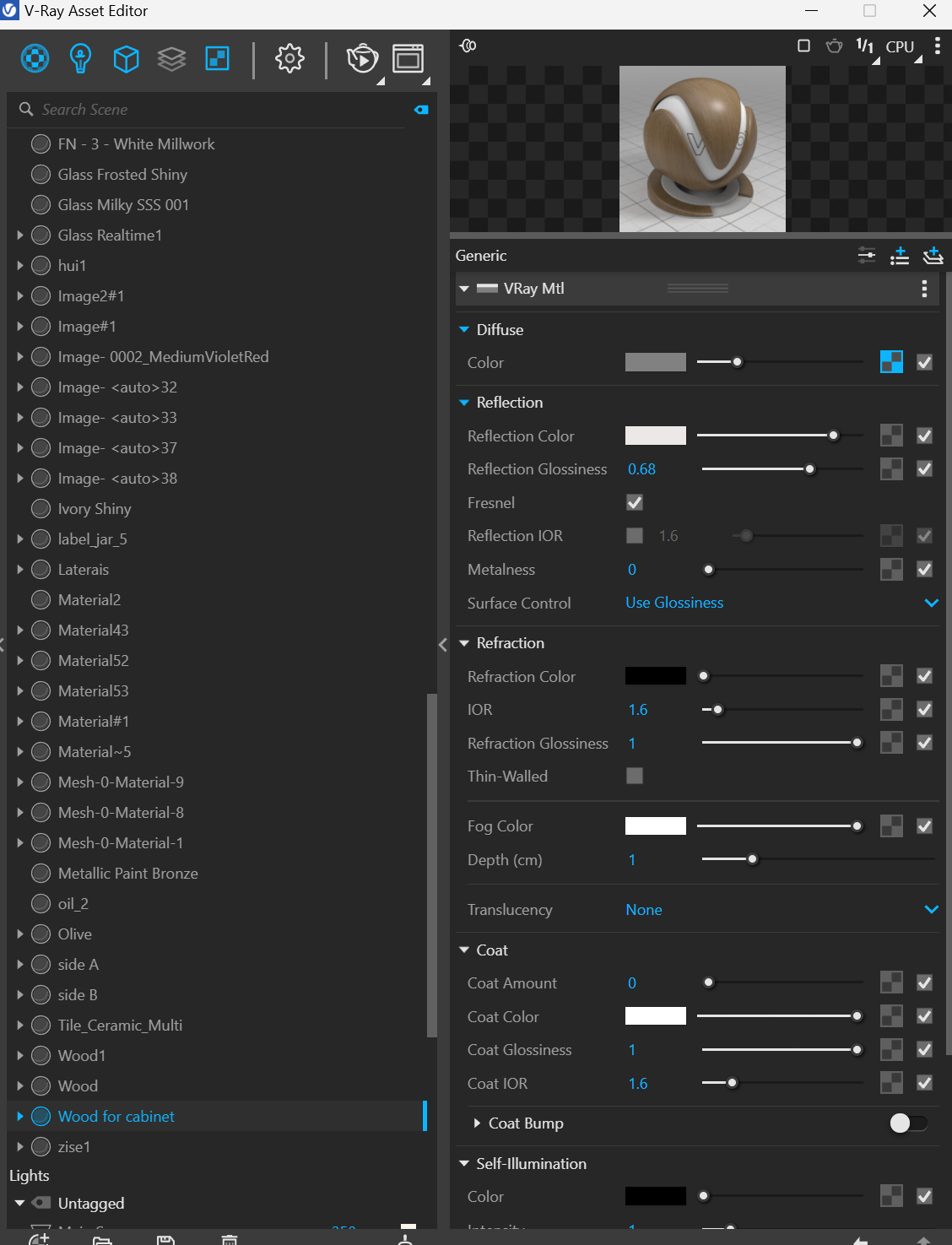
Task: Toggle the Coat Color texture enable checkbox
Action: click(x=925, y=1016)
